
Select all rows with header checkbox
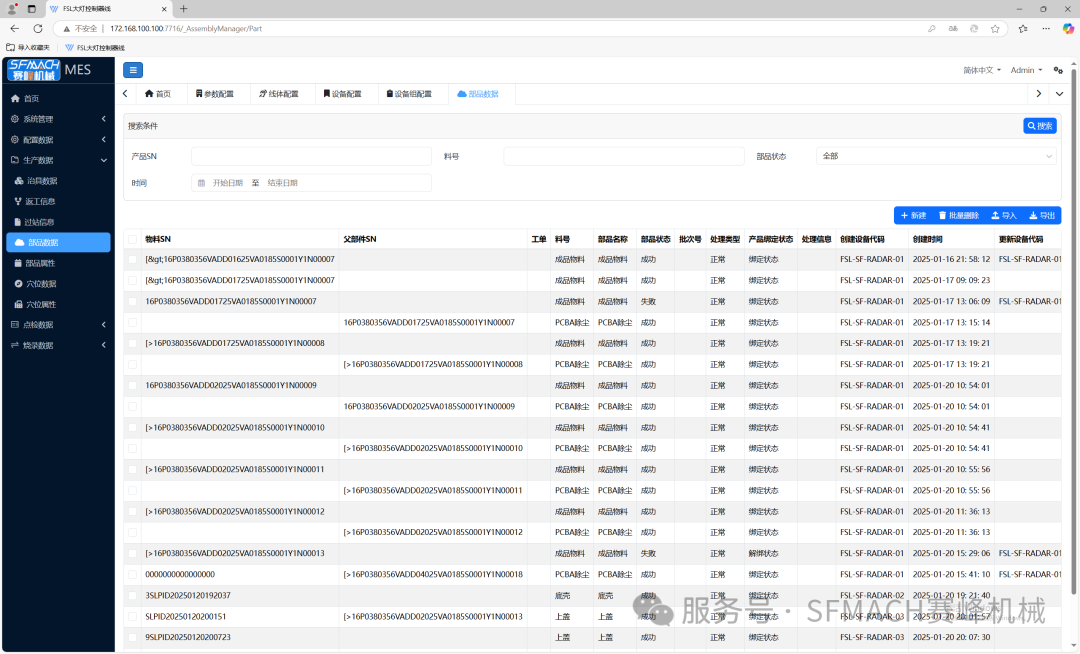click(x=132, y=240)
